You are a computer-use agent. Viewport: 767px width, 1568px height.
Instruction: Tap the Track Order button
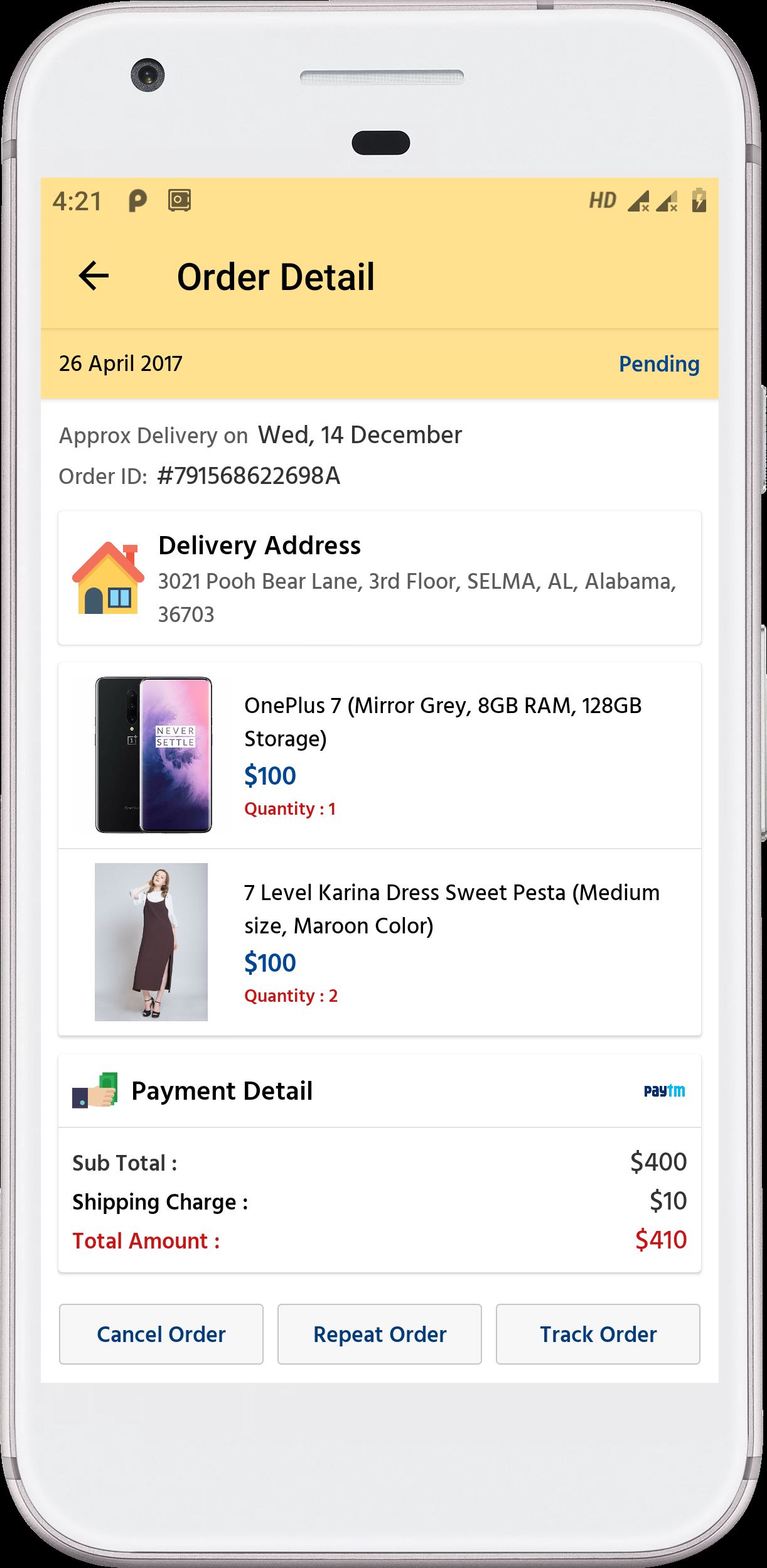point(598,1334)
